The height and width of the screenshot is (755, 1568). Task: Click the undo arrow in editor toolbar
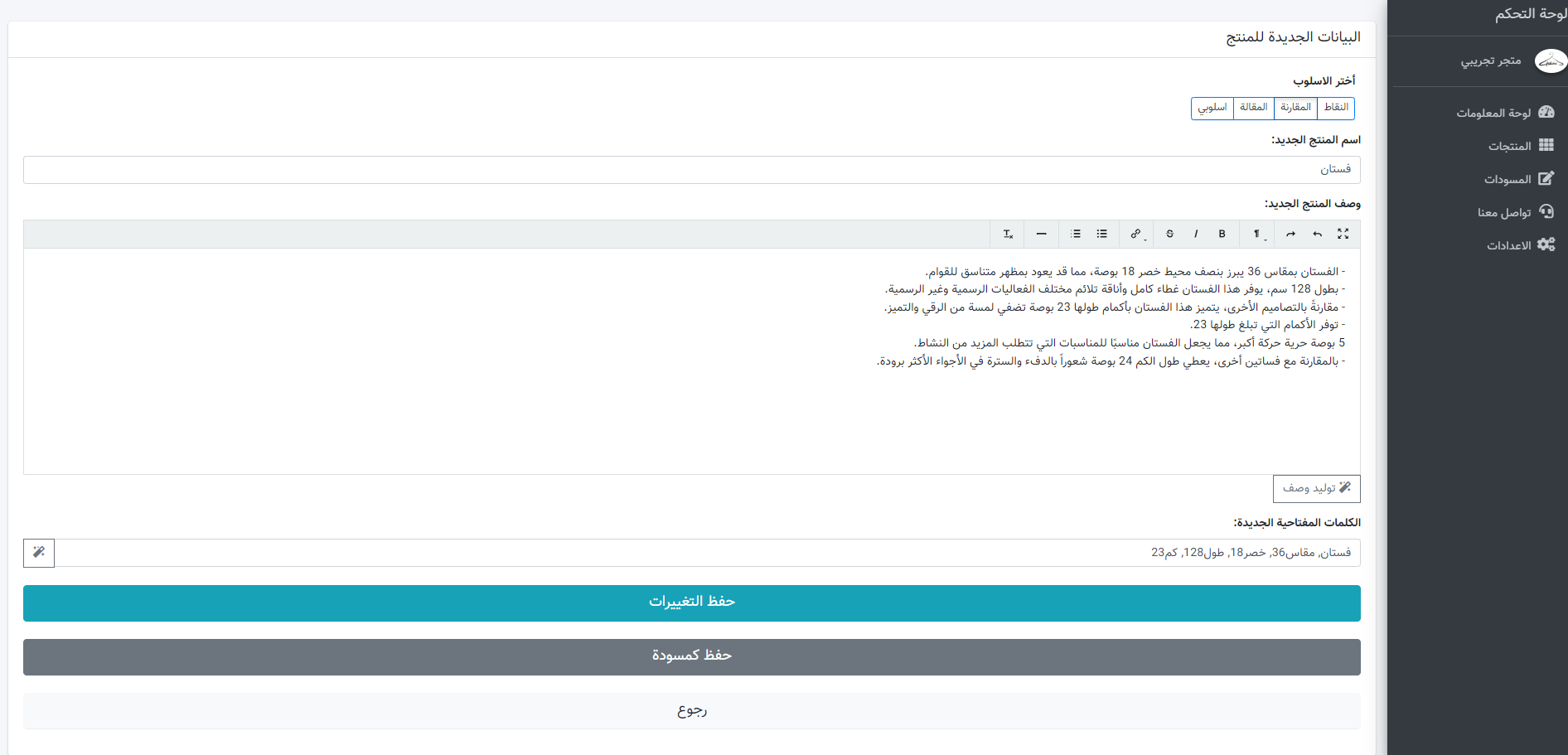[1317, 235]
